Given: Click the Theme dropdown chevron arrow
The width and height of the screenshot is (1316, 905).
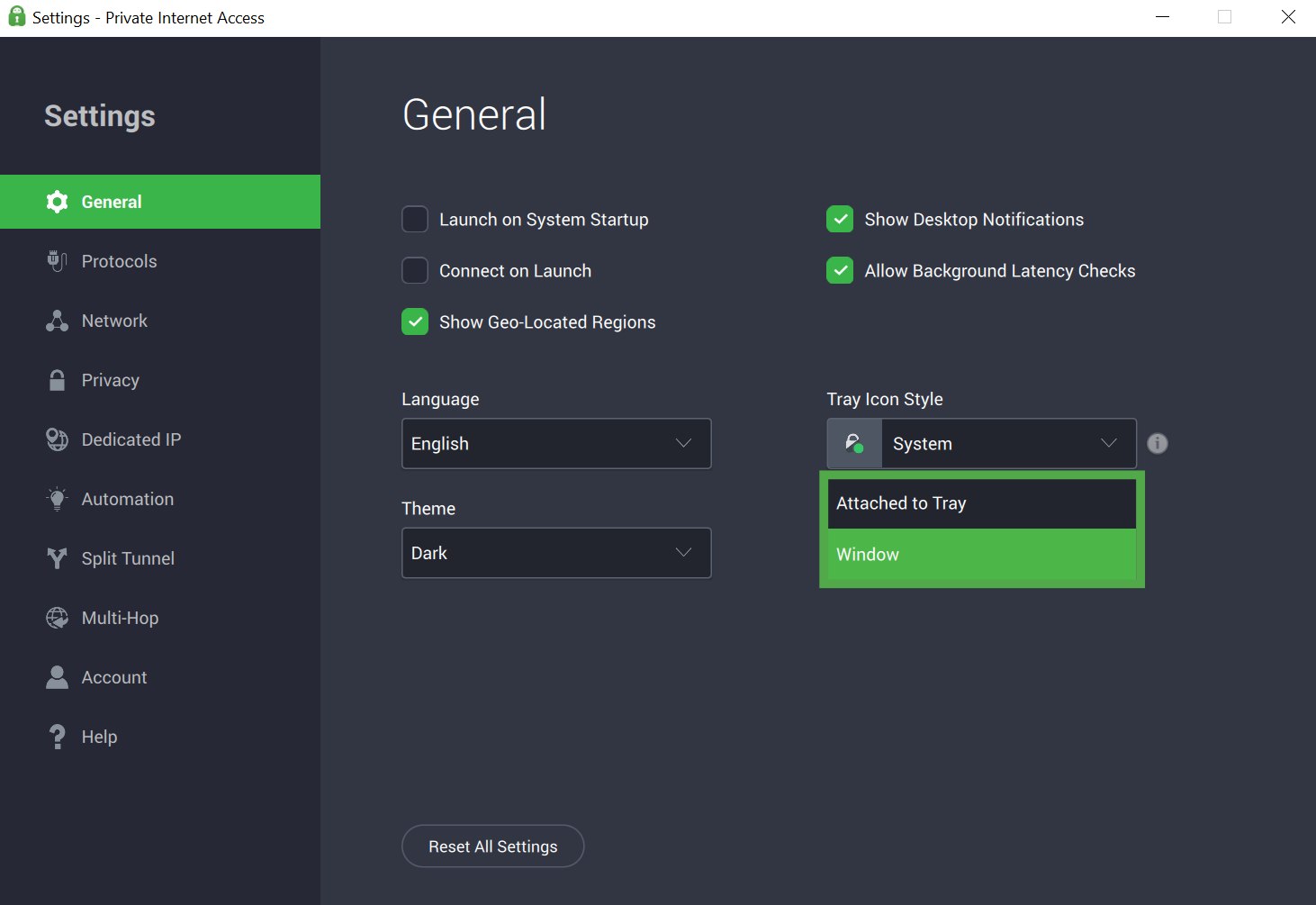Looking at the screenshot, I should tap(683, 553).
